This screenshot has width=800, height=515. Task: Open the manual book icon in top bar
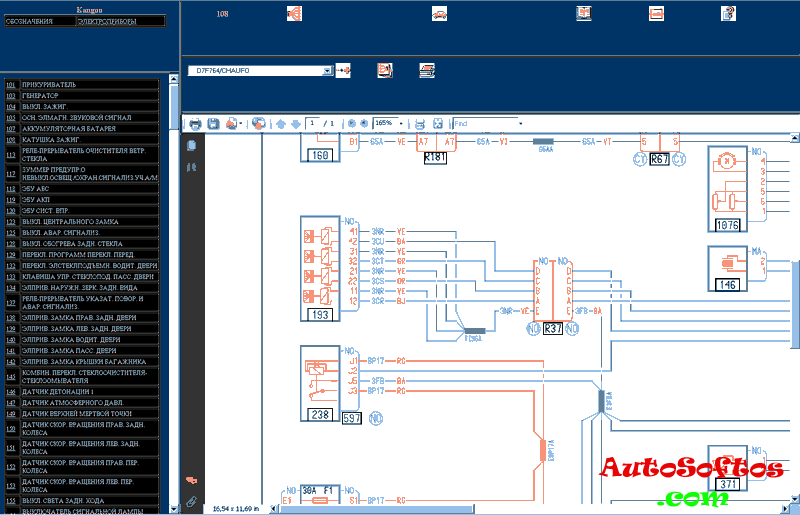[584, 13]
